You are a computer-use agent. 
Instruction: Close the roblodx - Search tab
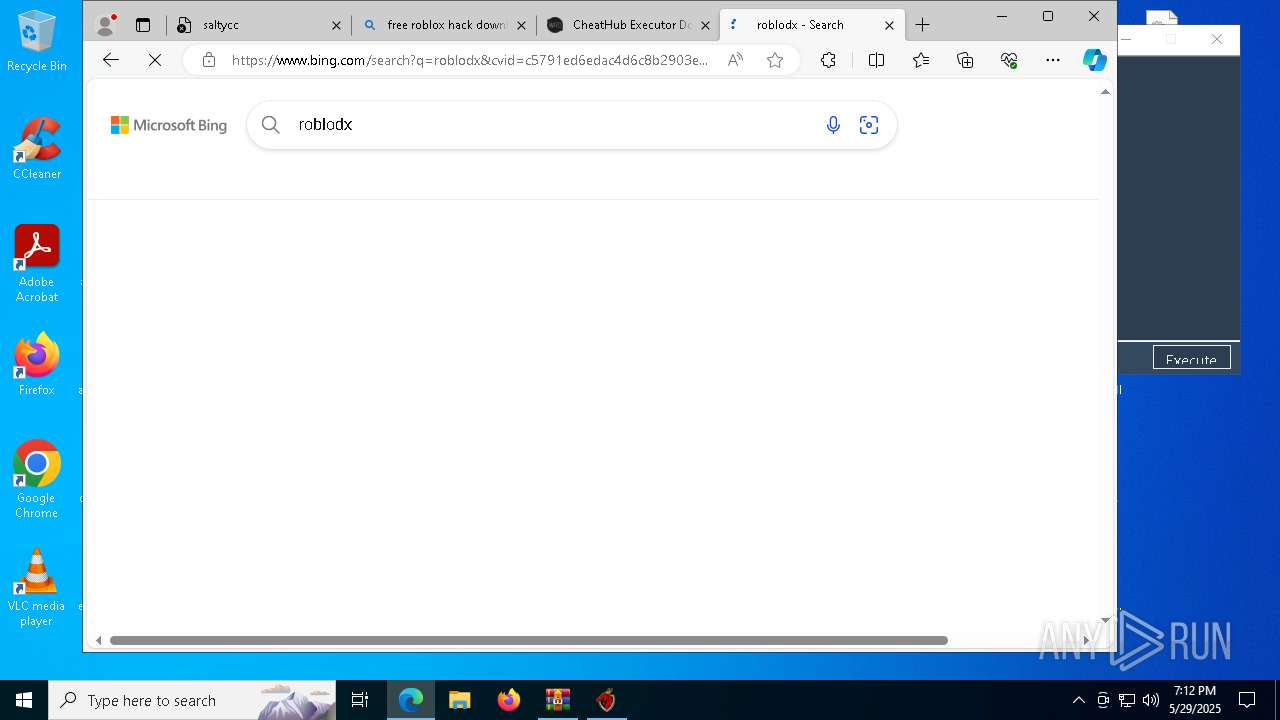pos(889,25)
